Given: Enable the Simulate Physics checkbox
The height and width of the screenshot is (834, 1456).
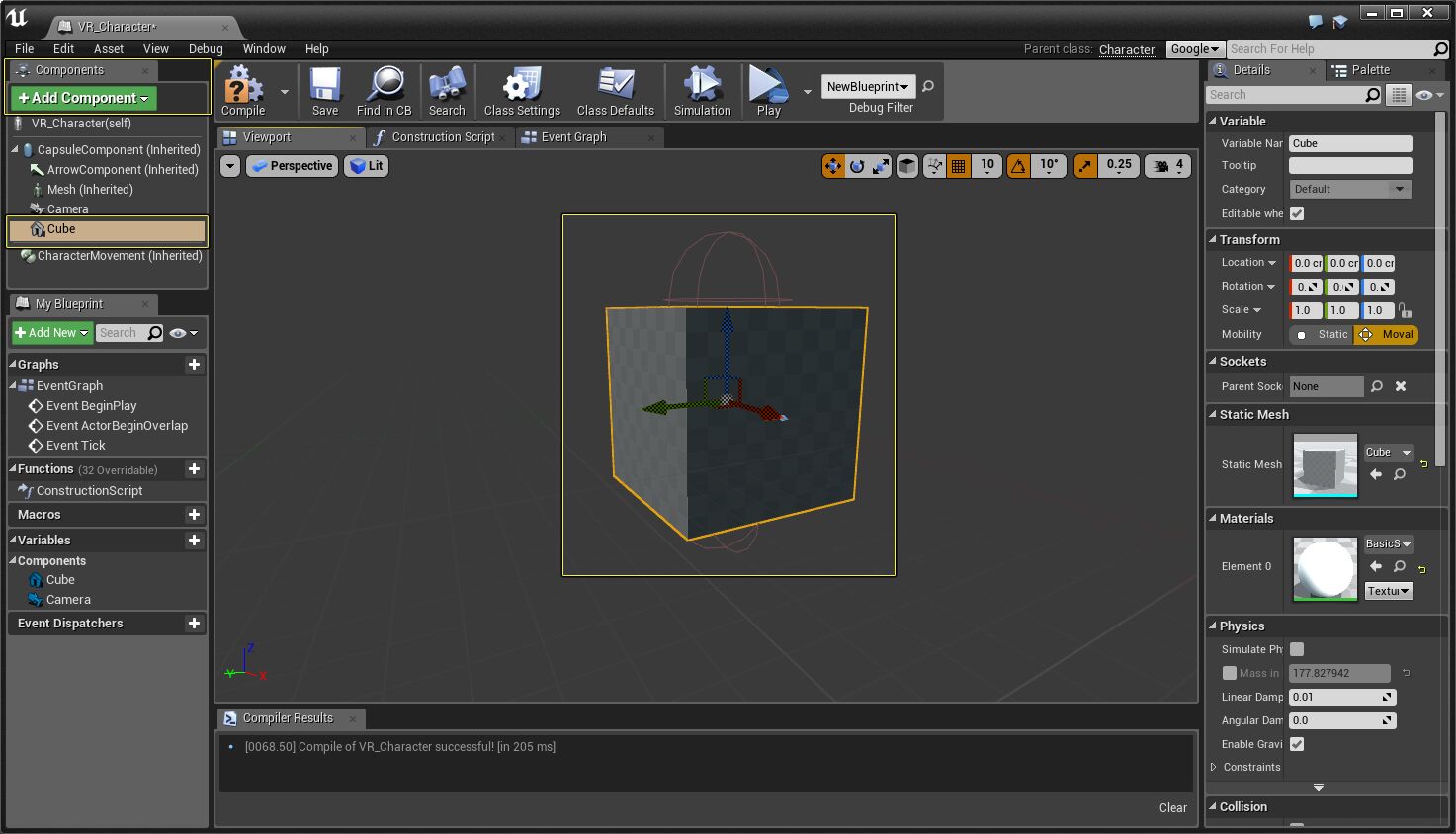Looking at the screenshot, I should 1297,649.
